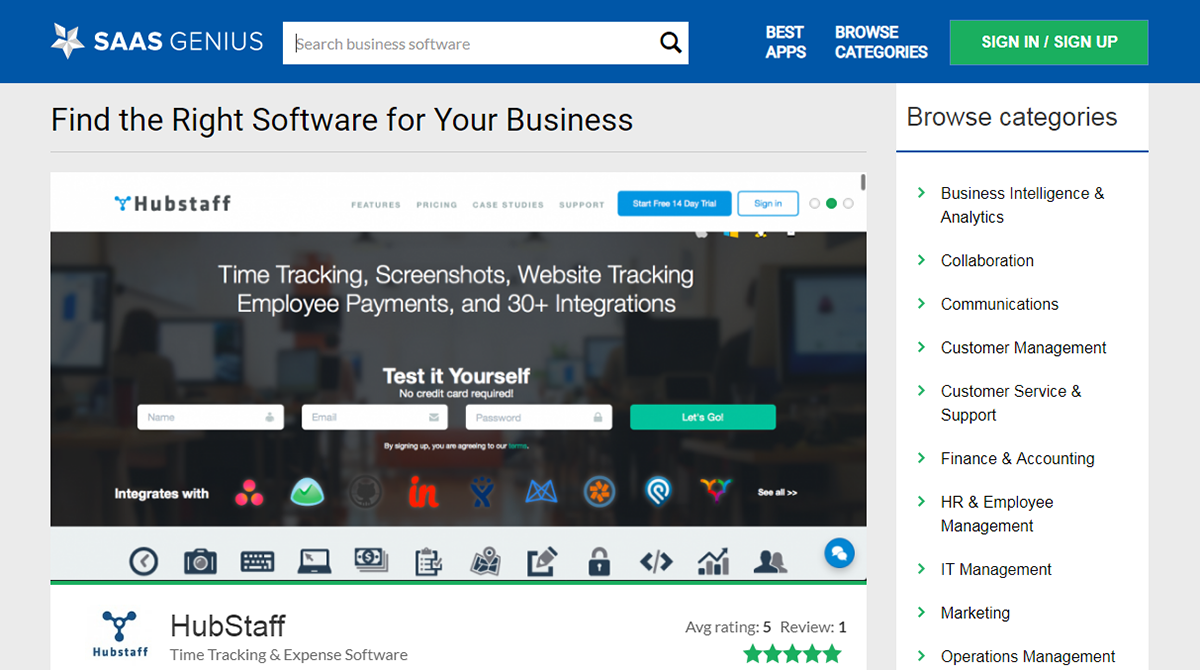The height and width of the screenshot is (670, 1200).
Task: Click chevron beside Customer Service & Support
Action: coord(922,390)
